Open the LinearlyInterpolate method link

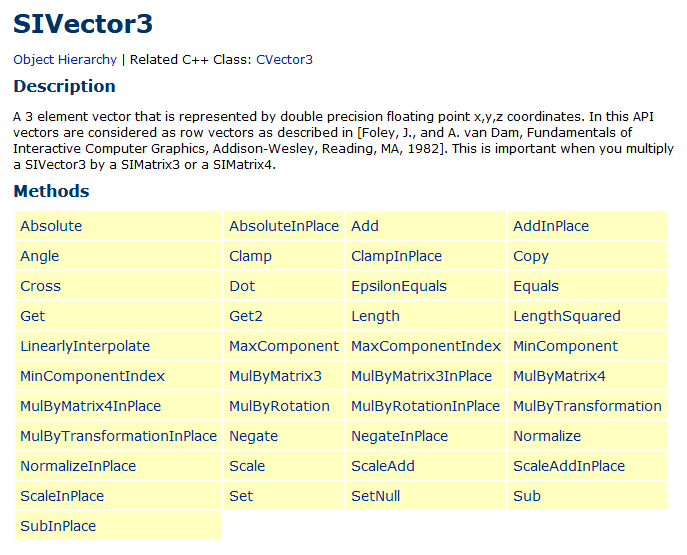pyautogui.click(x=85, y=346)
